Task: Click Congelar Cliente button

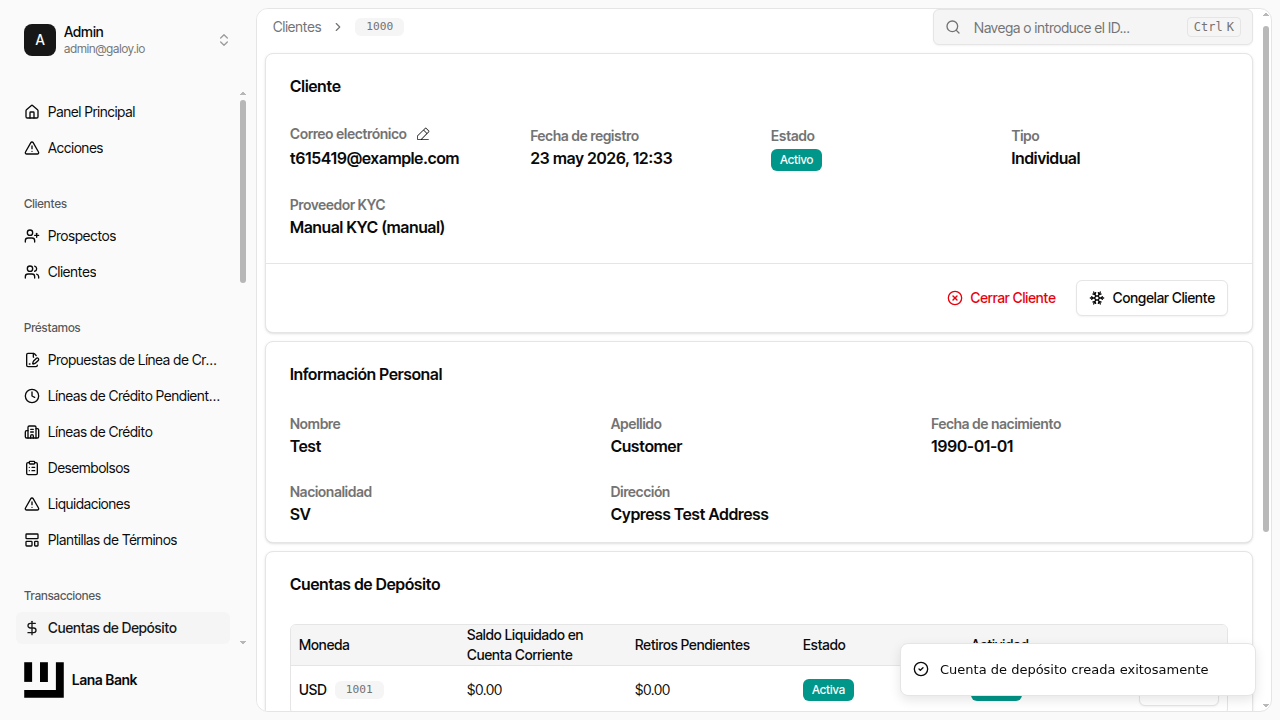Action: (1152, 298)
